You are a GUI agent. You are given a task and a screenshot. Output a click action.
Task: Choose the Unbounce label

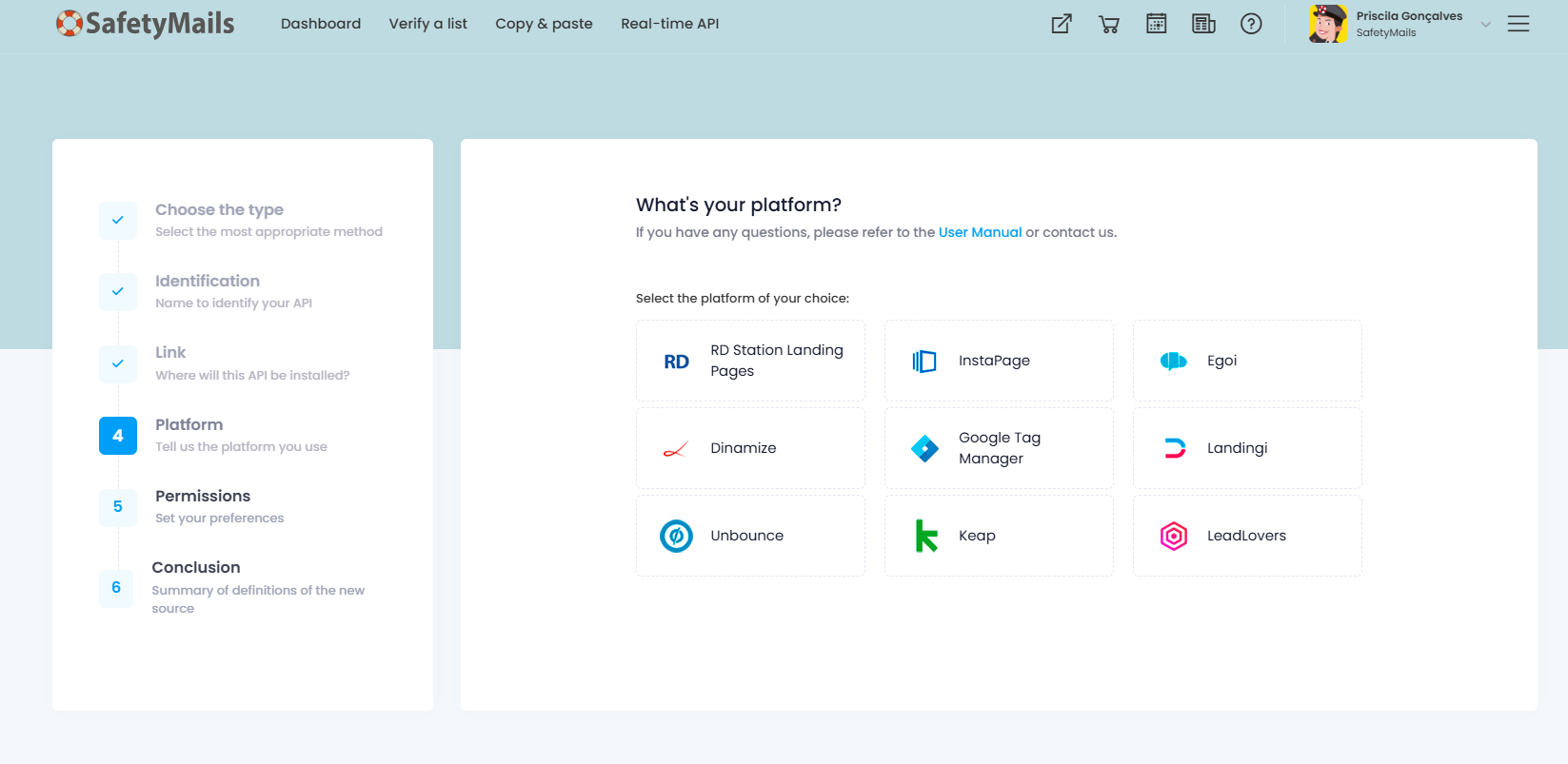point(747,536)
